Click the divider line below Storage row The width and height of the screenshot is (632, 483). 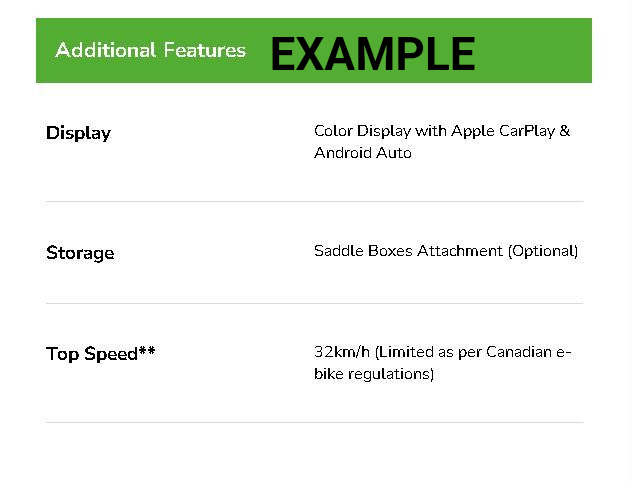coord(314,303)
